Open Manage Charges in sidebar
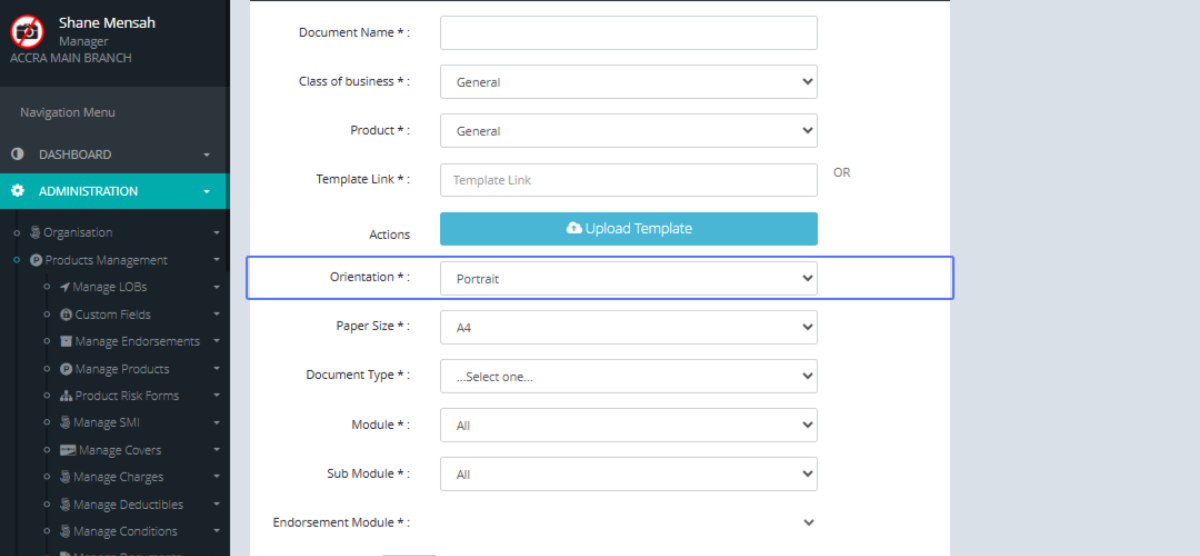This screenshot has height=556, width=1200. (118, 477)
